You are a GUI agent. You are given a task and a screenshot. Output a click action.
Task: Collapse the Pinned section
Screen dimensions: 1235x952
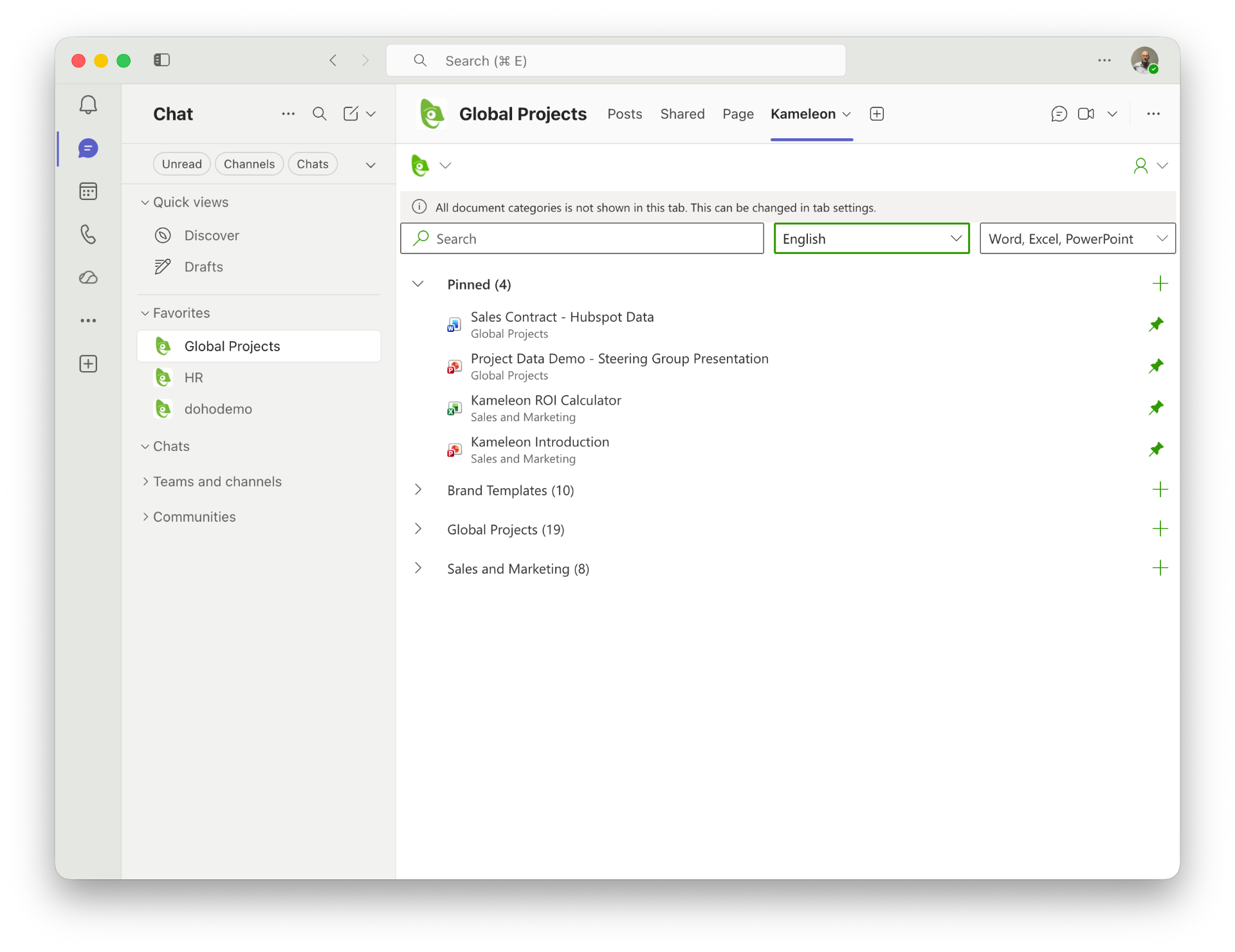[418, 284]
